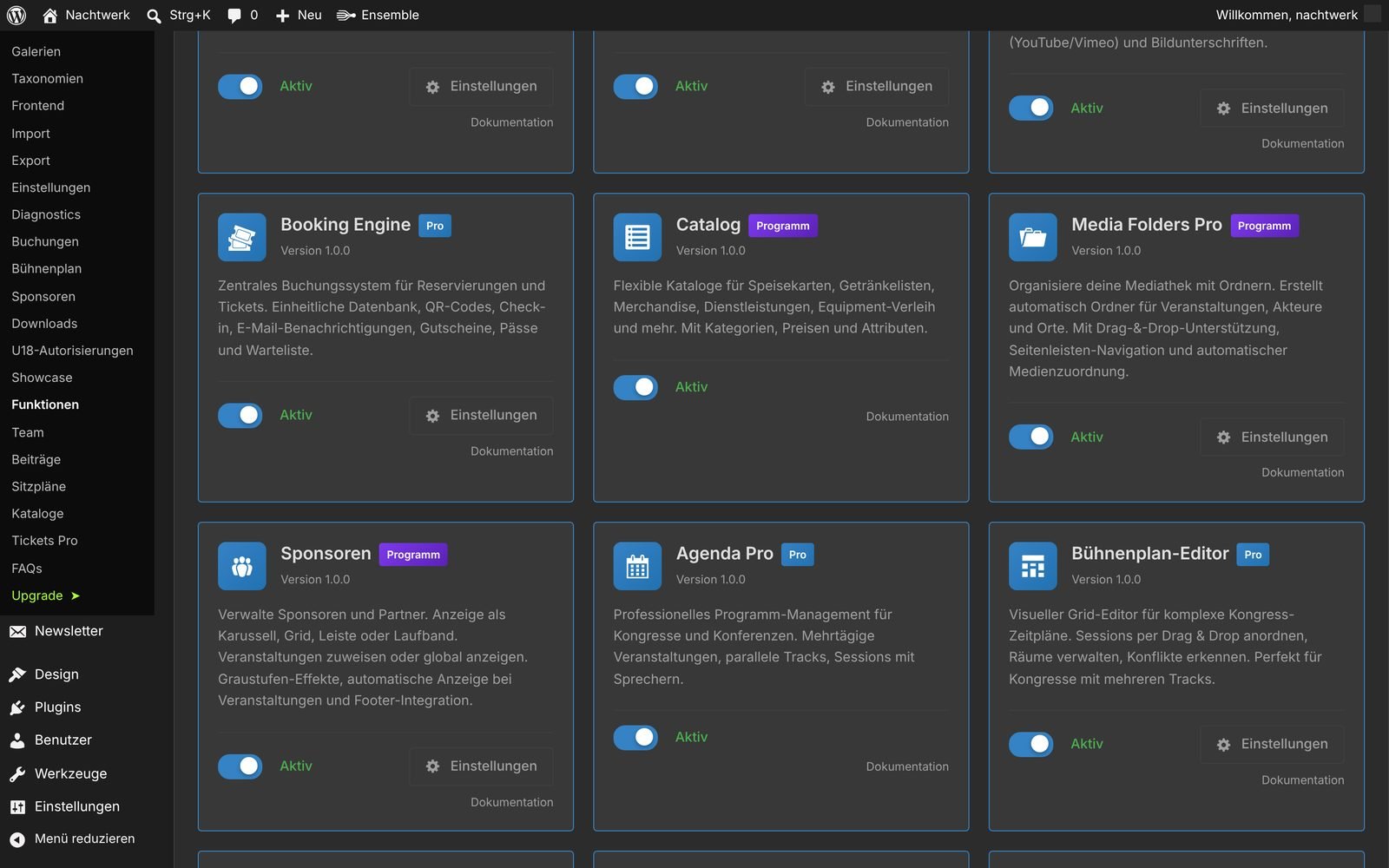Image resolution: width=1389 pixels, height=868 pixels.
Task: Click the Sponsoren module people icon
Action: pyautogui.click(x=242, y=566)
